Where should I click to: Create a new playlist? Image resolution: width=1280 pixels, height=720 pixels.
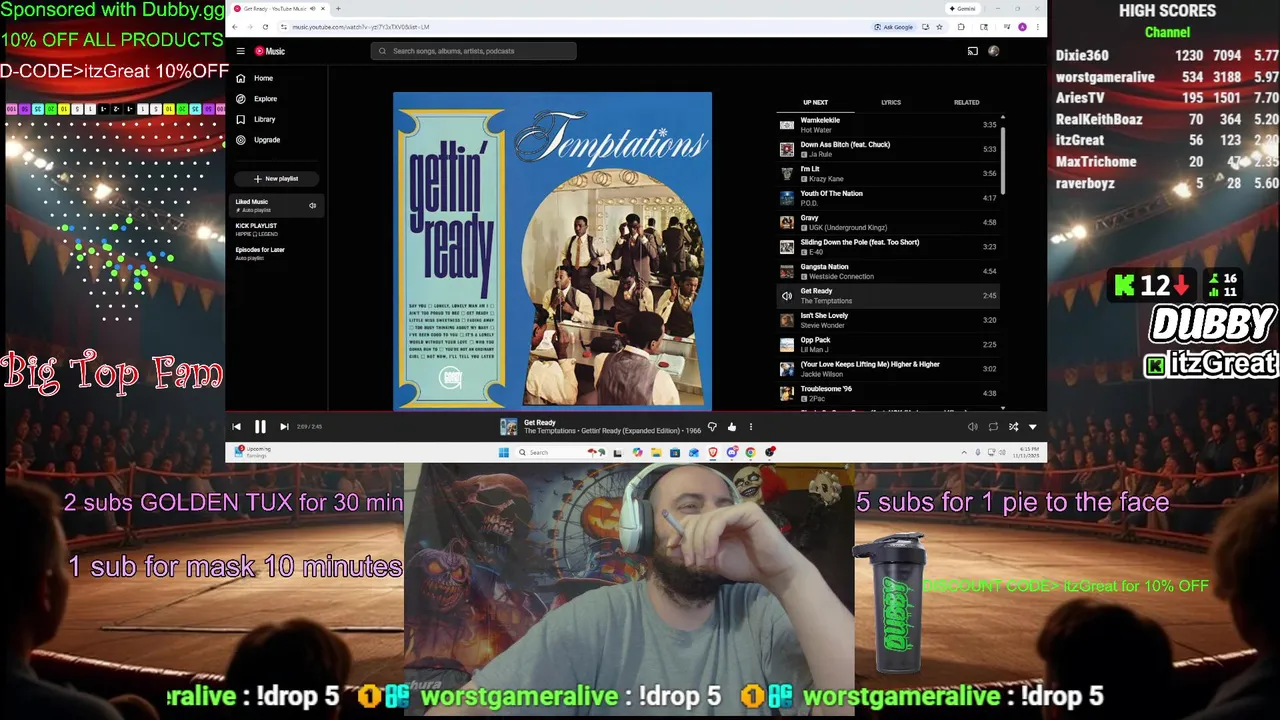[x=276, y=178]
